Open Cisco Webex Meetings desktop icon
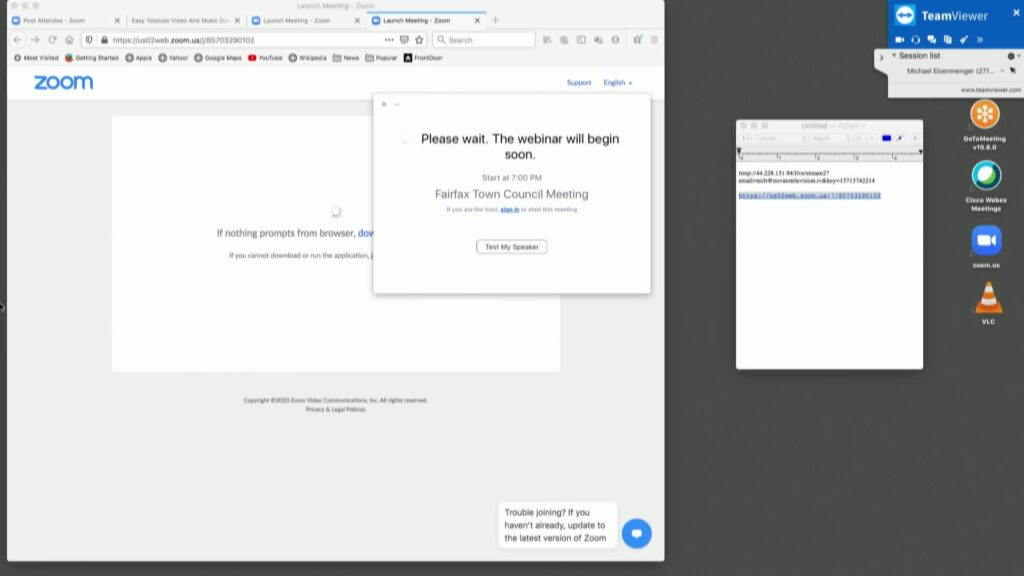 986,176
